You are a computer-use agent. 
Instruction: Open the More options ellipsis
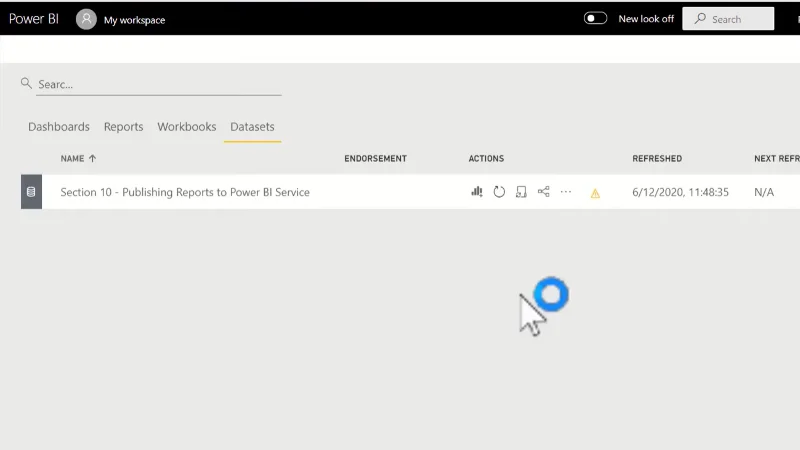point(566,192)
